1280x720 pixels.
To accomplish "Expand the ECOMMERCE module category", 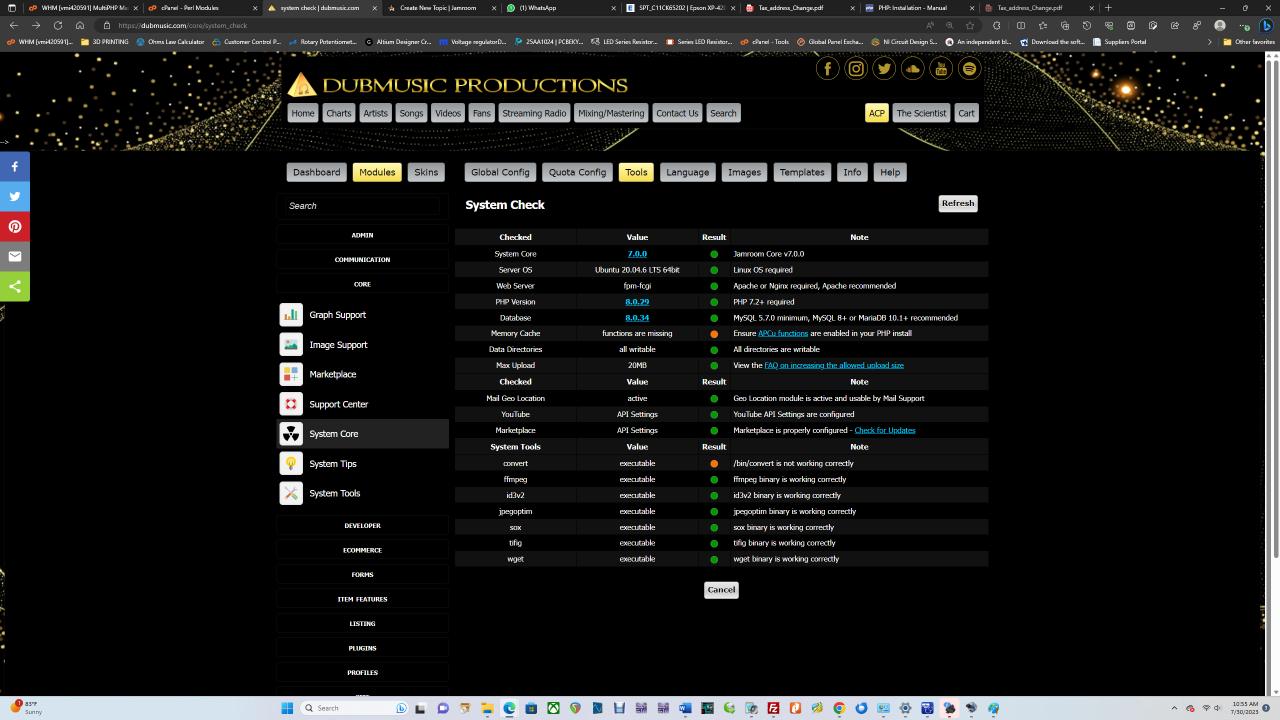I will click(362, 550).
